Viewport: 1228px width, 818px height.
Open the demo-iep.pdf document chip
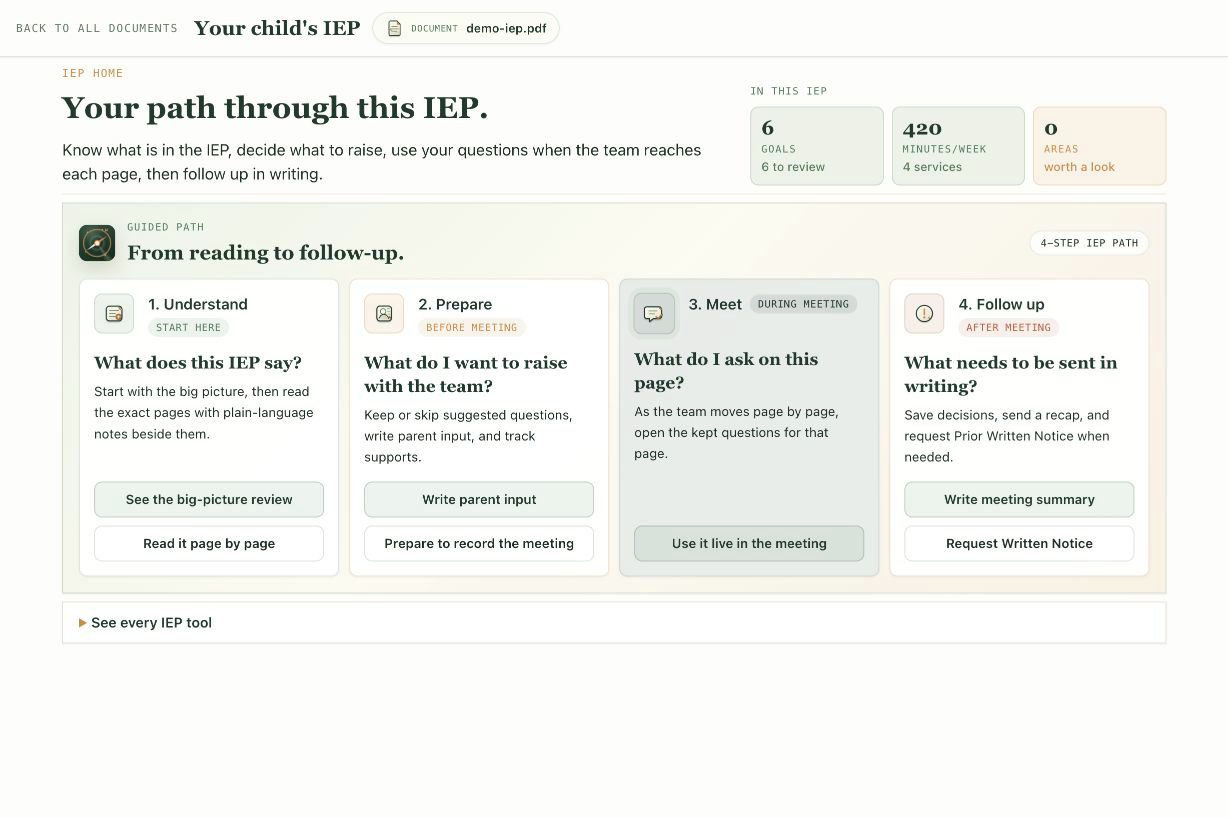pyautogui.click(x=466, y=28)
